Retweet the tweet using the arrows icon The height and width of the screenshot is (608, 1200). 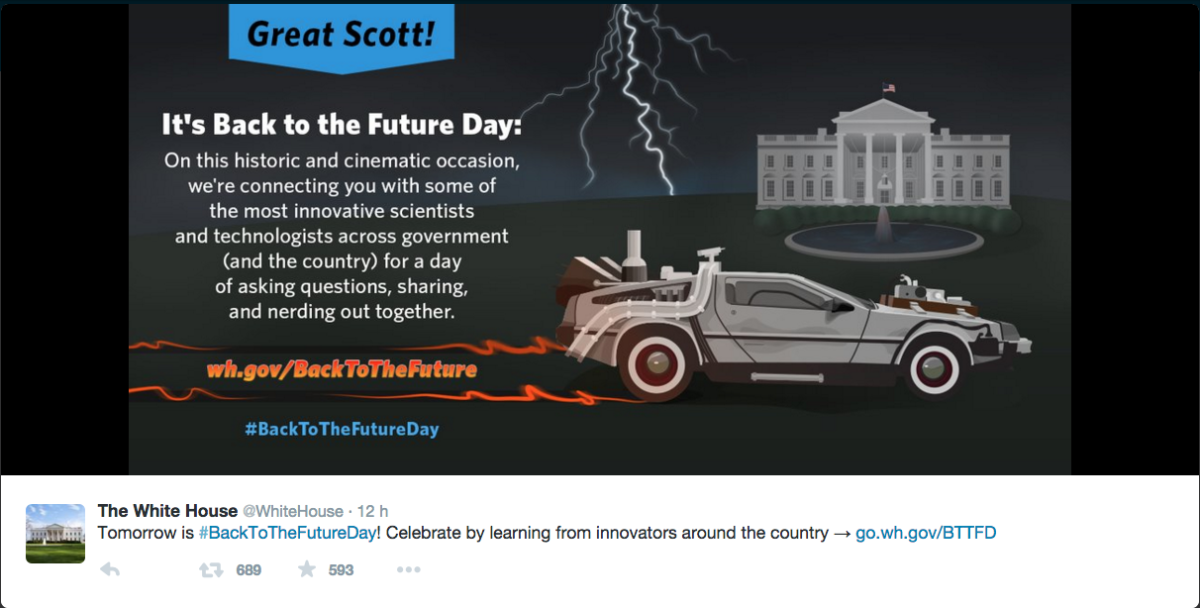(x=210, y=570)
